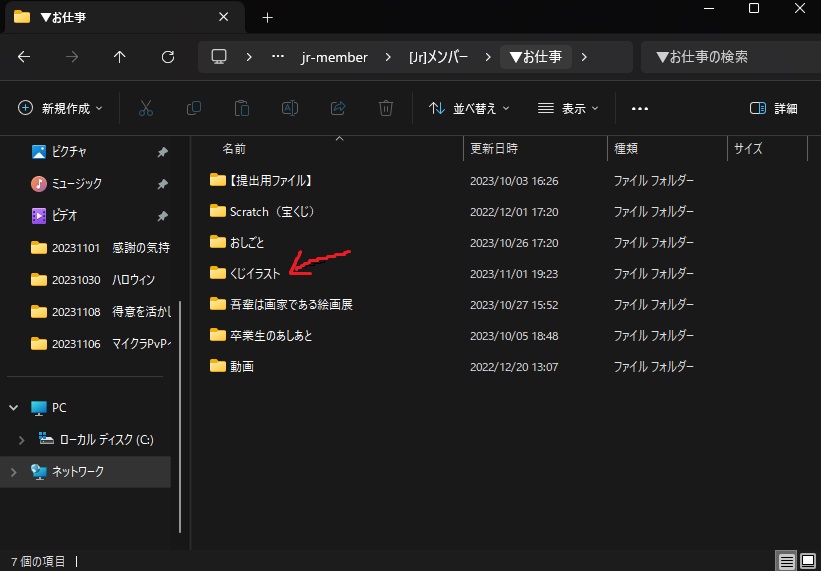
Task: Switch to large thumbnails view in status bar
Action: (x=808, y=561)
